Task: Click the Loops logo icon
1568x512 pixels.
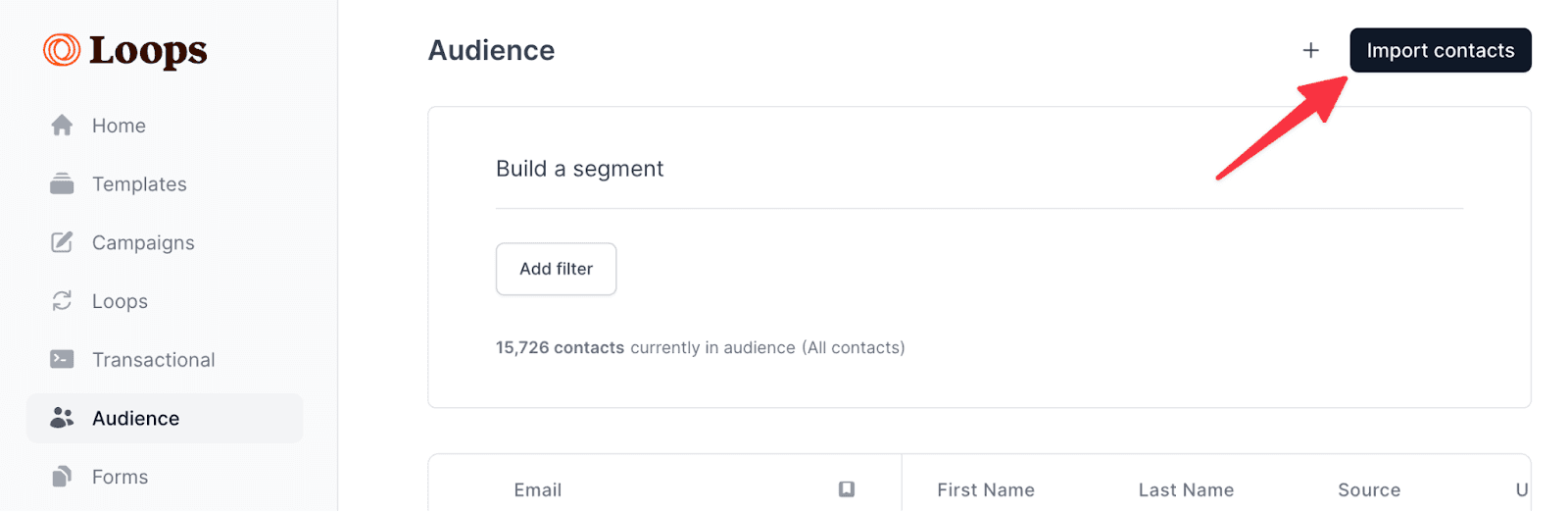Action: [62, 50]
